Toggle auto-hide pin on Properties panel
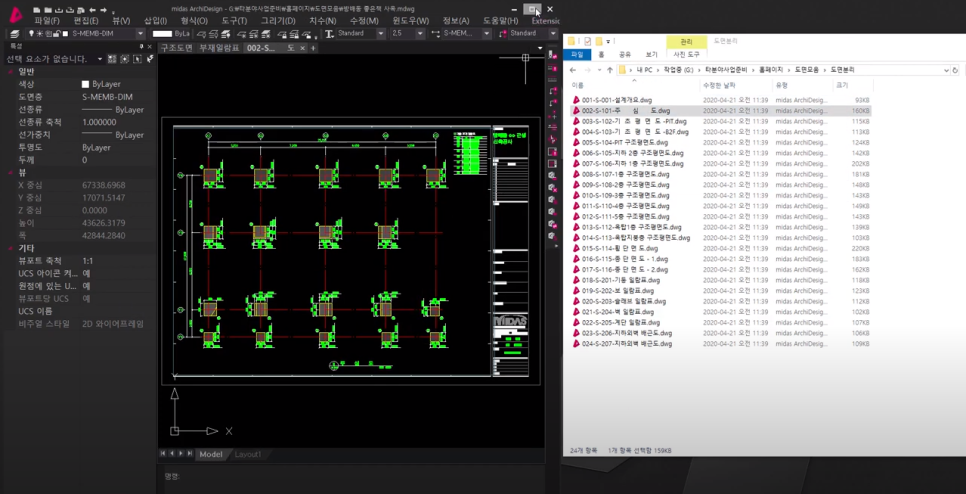This screenshot has height=494, width=966. (141, 47)
